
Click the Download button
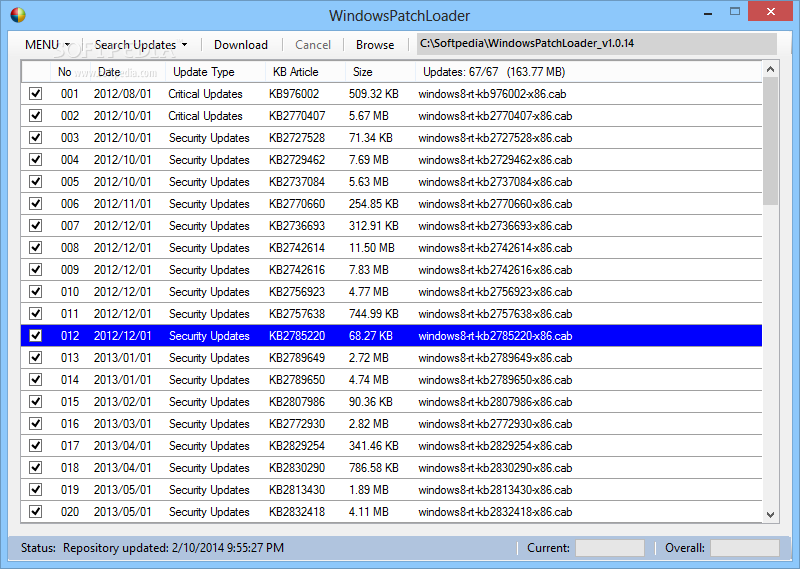(x=241, y=45)
